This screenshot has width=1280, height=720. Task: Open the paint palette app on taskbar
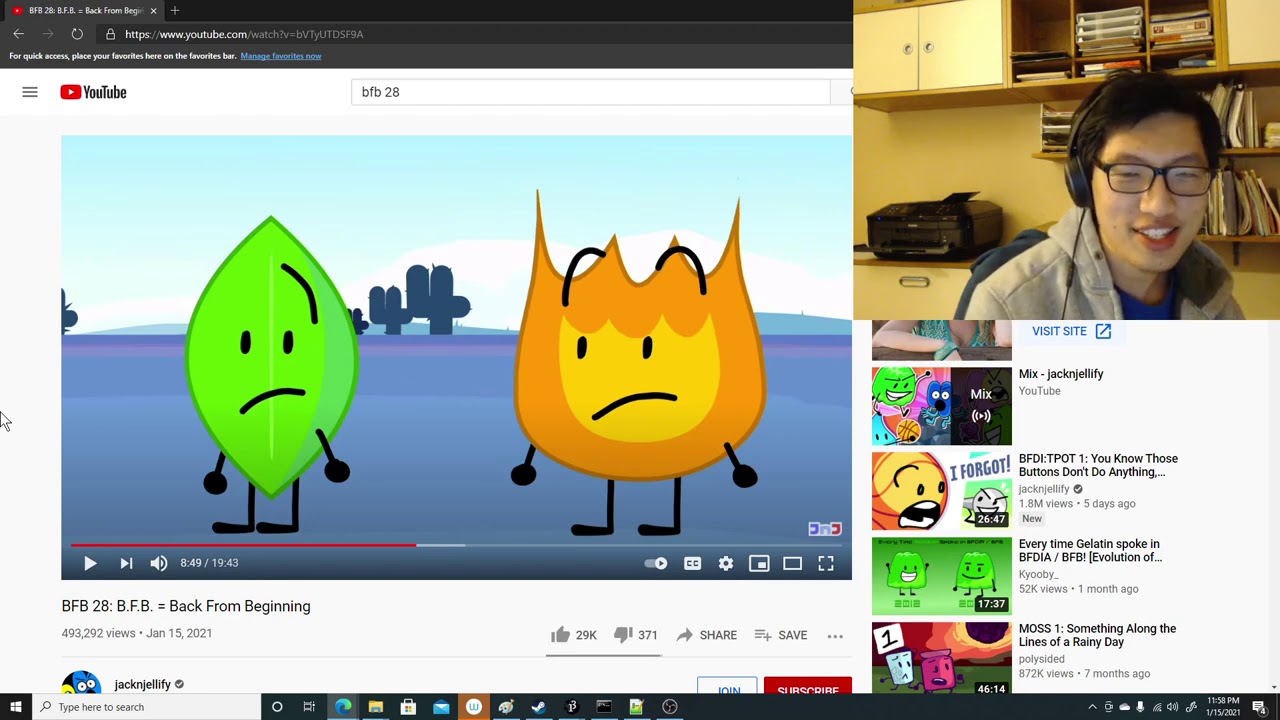[x=506, y=707]
